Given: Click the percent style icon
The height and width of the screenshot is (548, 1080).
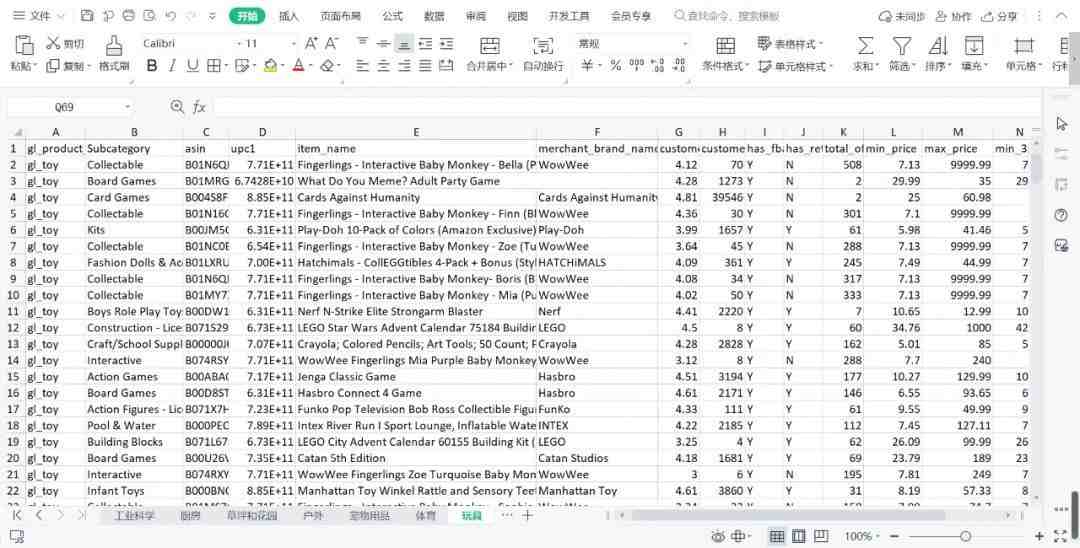Looking at the screenshot, I should click(x=615, y=65).
